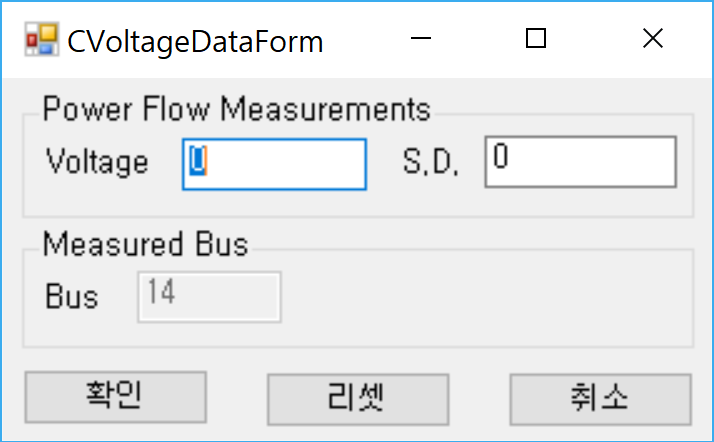
Task: Click the Voltage label
Action: click(97, 162)
